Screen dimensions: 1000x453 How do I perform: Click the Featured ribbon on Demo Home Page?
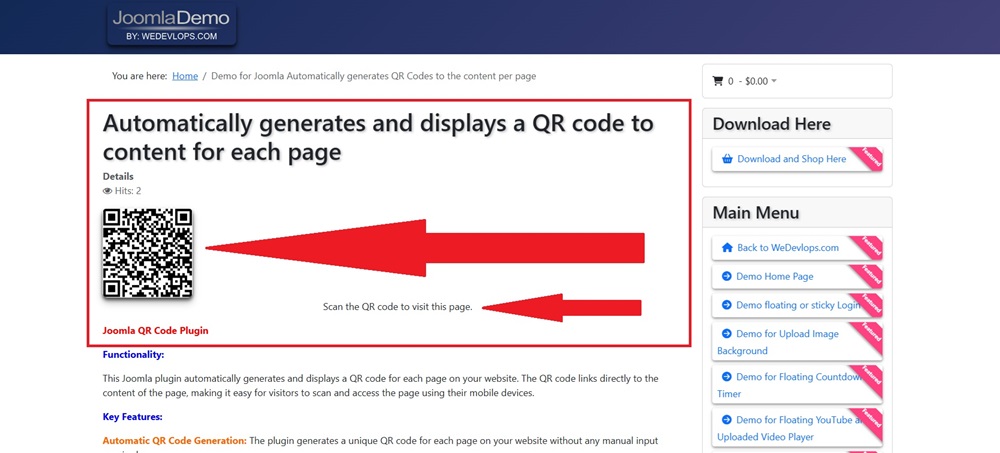(869, 276)
